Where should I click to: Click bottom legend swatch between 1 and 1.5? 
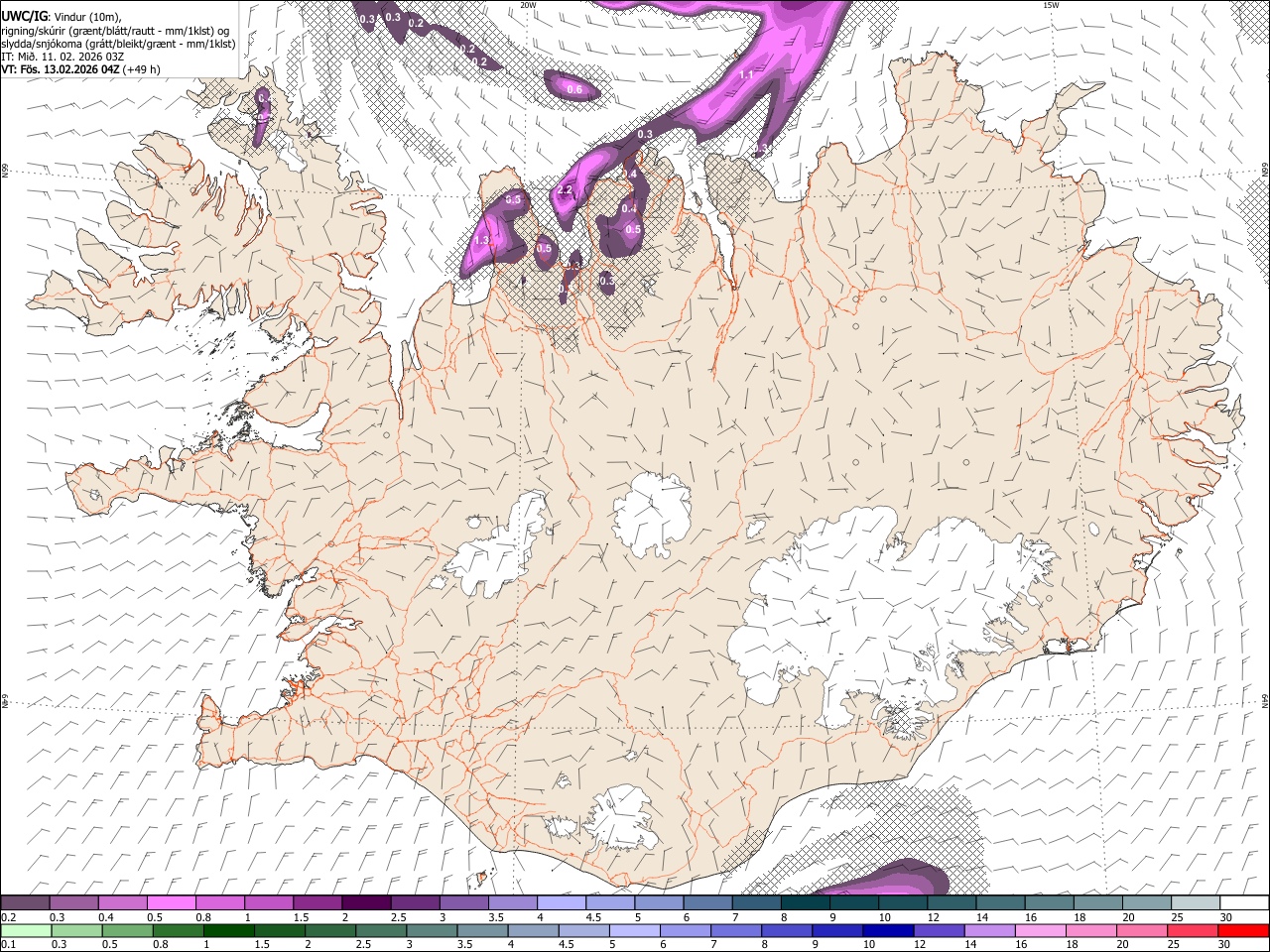(x=228, y=931)
